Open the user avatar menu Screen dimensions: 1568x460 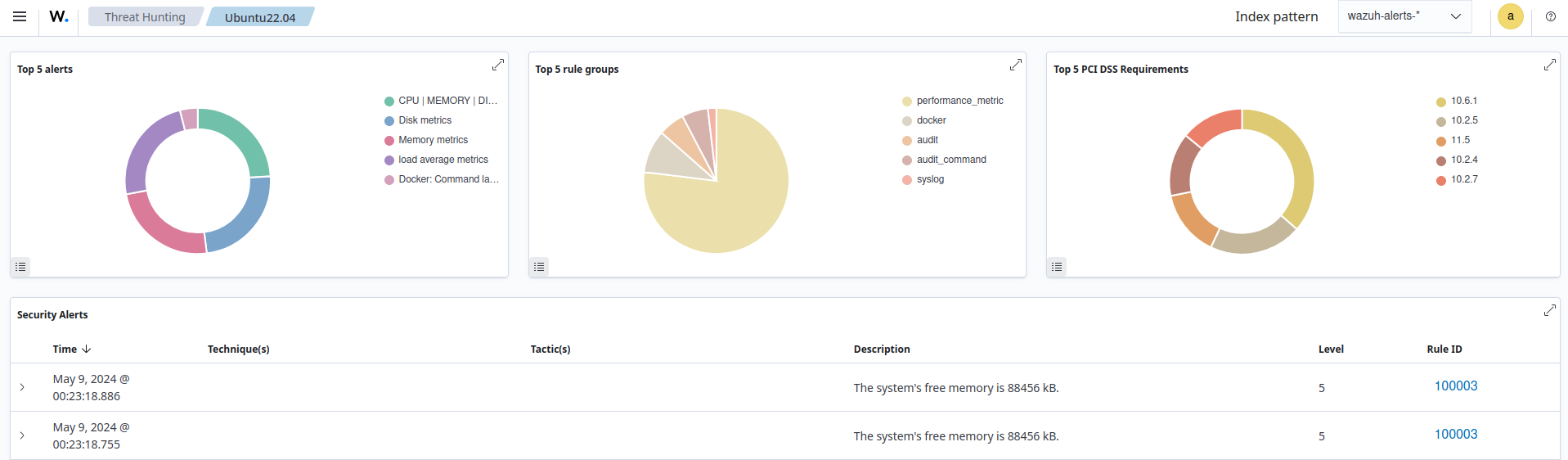pyautogui.click(x=1510, y=16)
